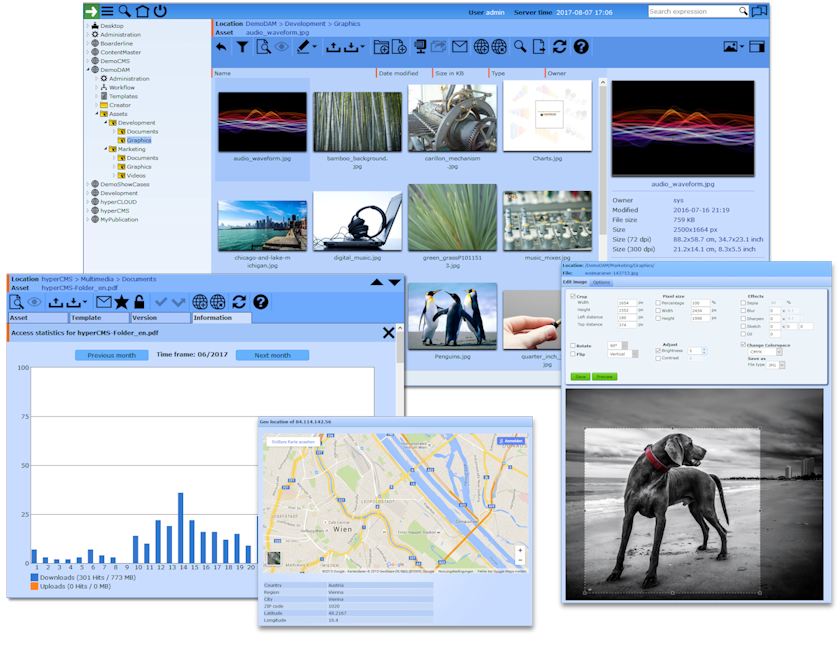Click the magnifier search icon in the main toolbar
This screenshot has height=651, width=840.
point(520,47)
